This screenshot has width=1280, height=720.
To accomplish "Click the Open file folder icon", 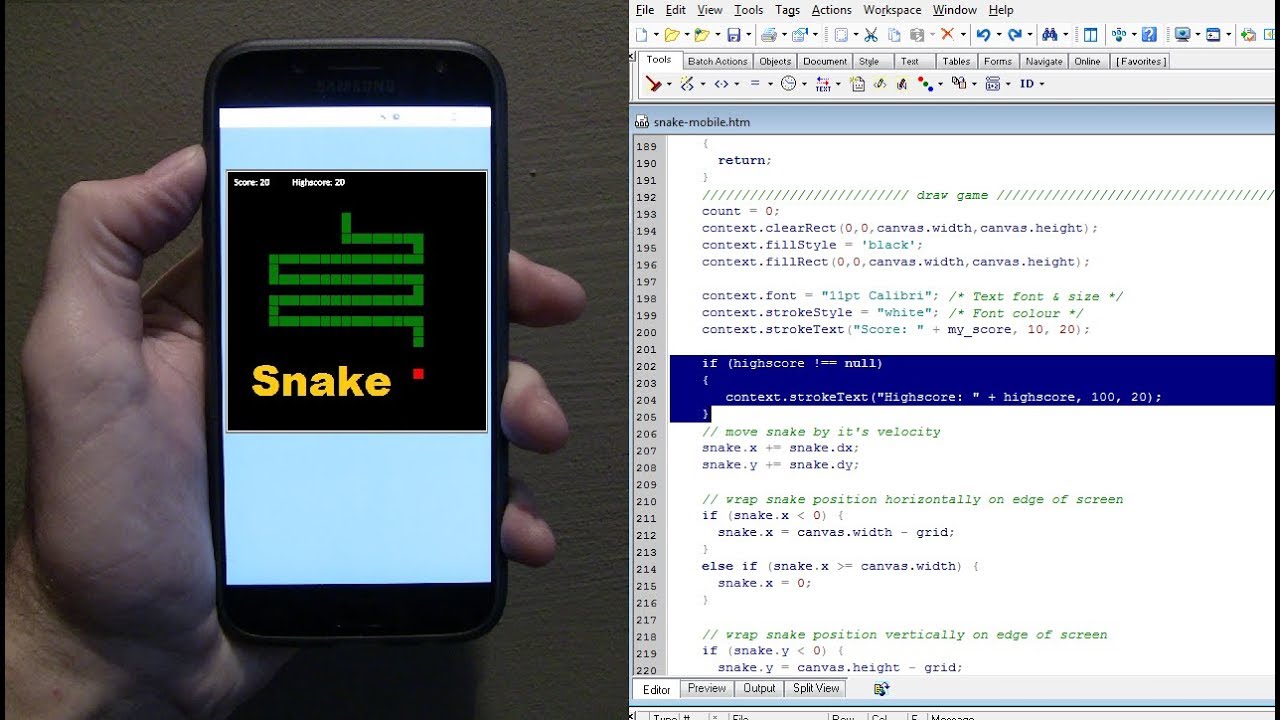I will (672, 35).
